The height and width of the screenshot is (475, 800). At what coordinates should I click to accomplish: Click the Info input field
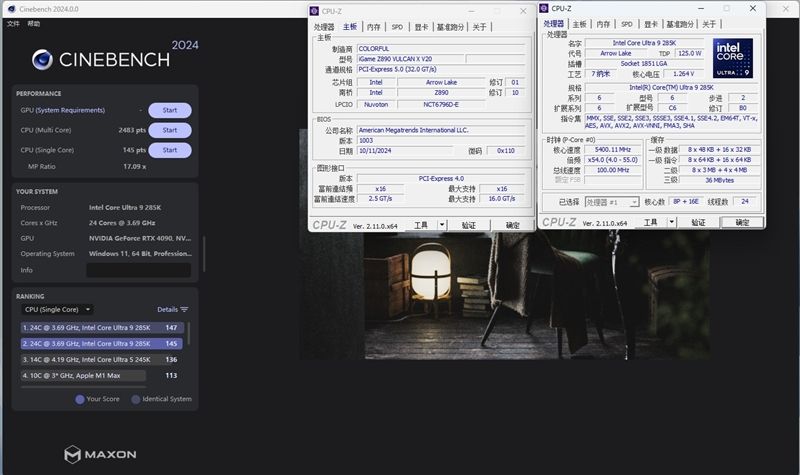(138, 270)
